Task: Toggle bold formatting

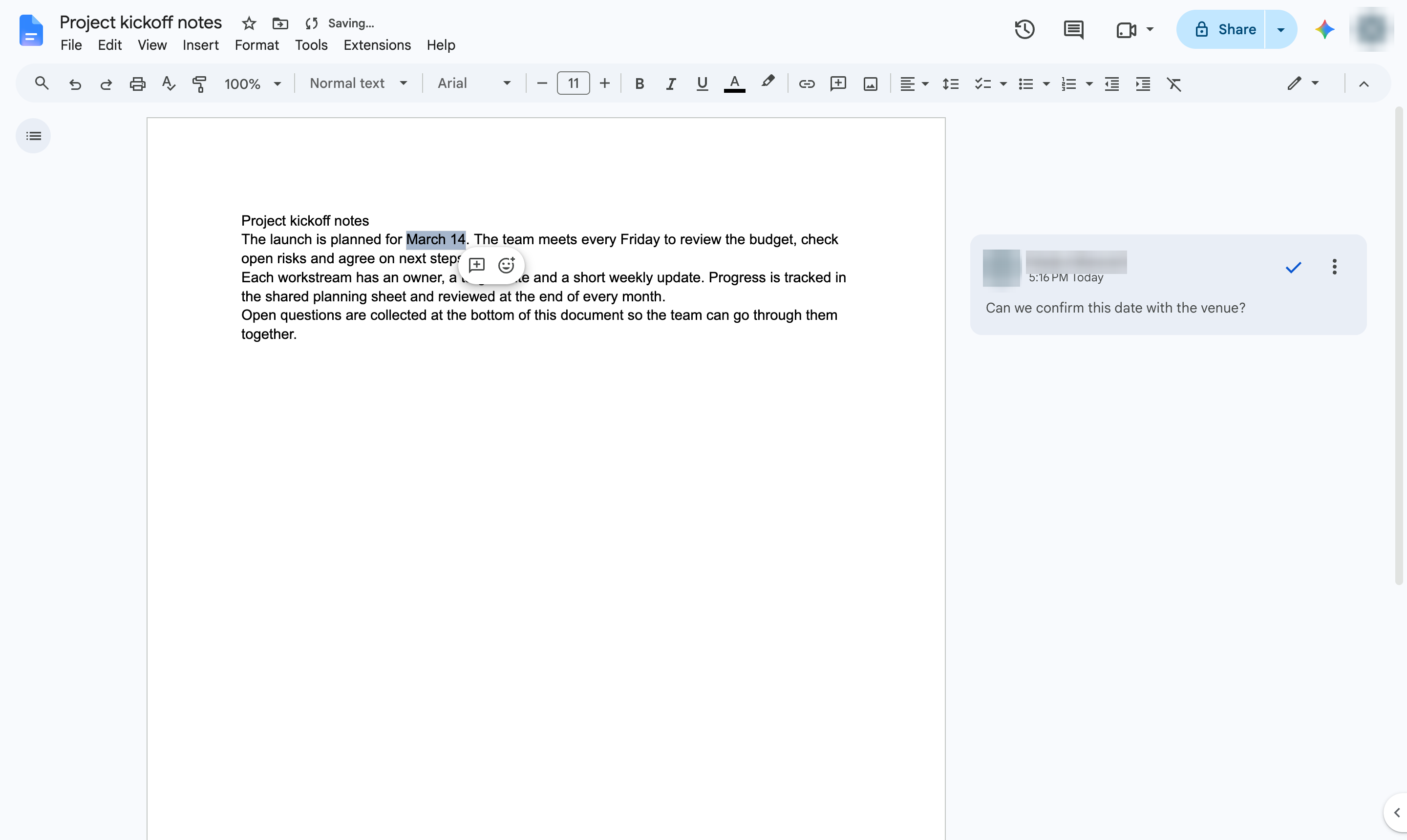Action: 639,84
